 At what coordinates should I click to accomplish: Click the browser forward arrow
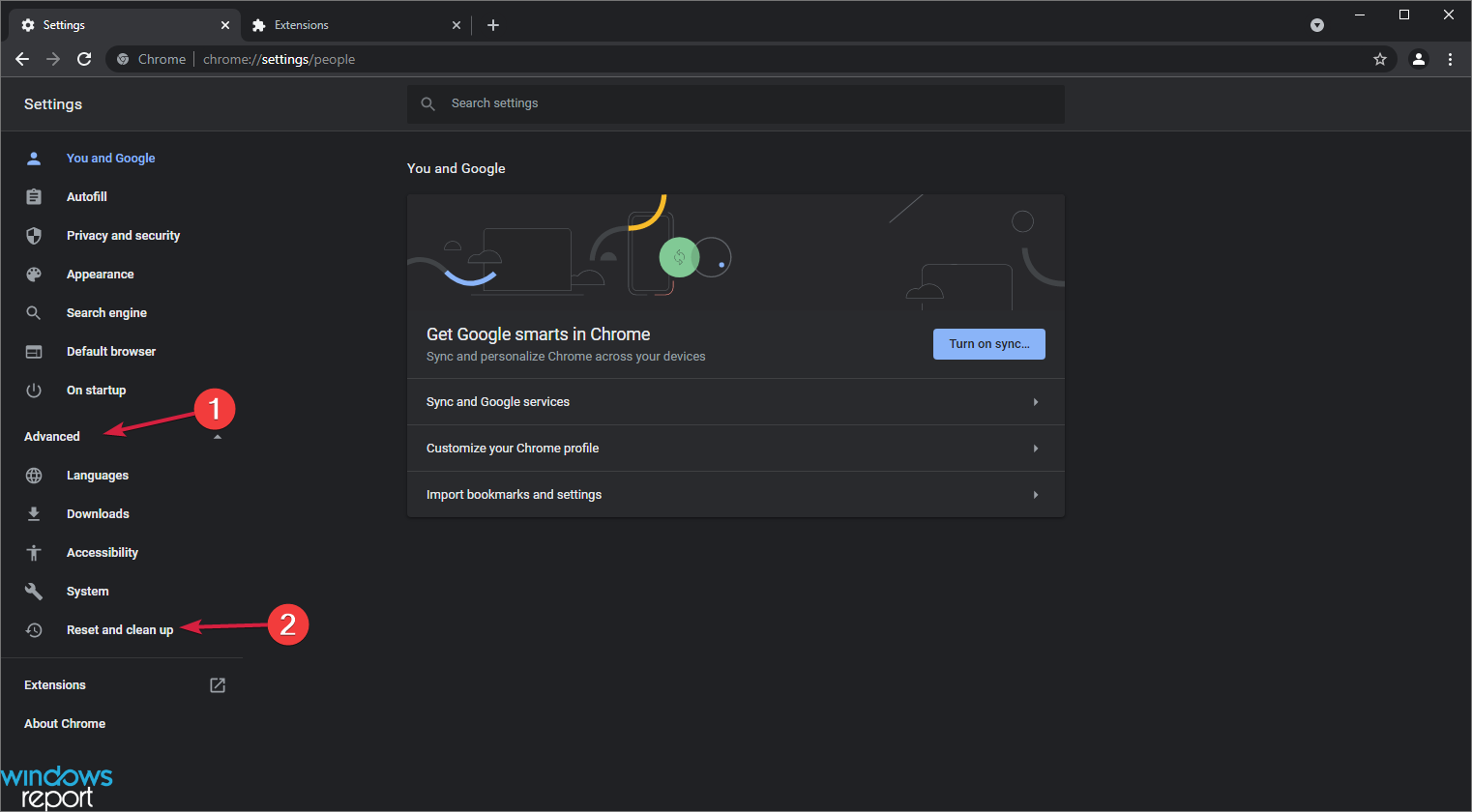coord(53,59)
